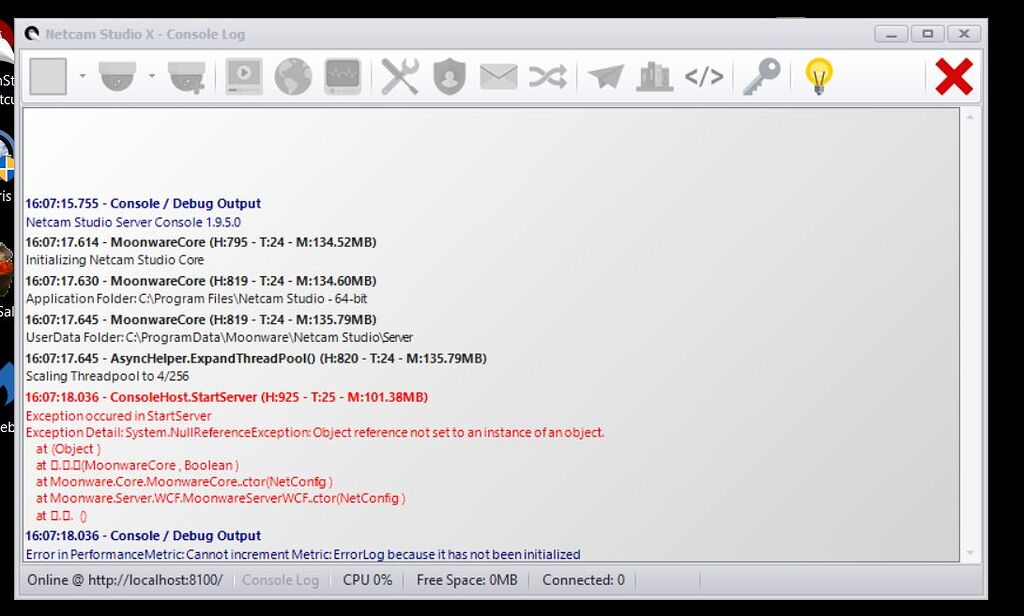Image resolution: width=1024 pixels, height=616 pixels.
Task: Toggle the light bulb debug mode
Action: coord(820,77)
